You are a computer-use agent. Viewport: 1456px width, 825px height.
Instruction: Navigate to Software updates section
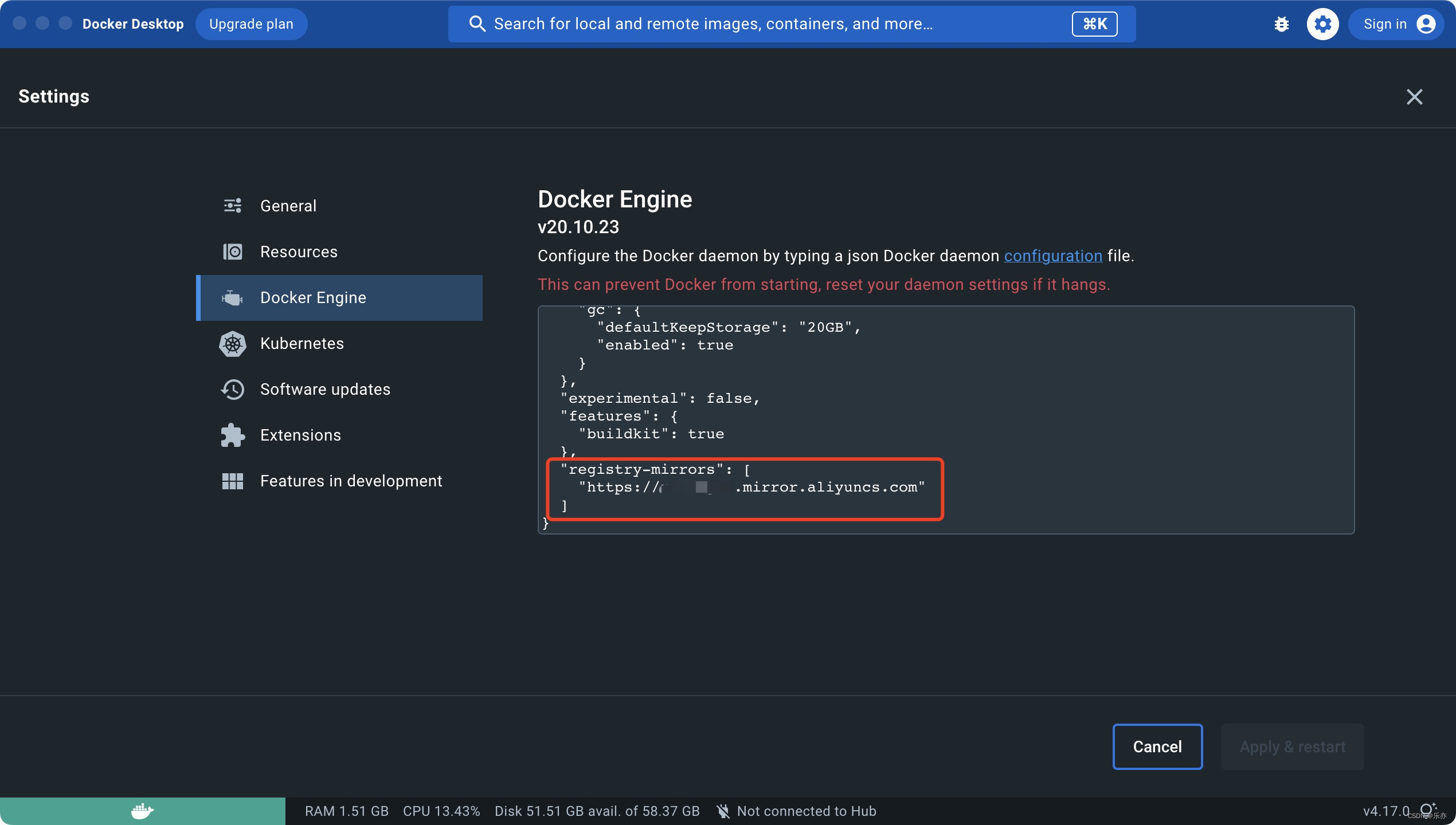click(x=325, y=389)
